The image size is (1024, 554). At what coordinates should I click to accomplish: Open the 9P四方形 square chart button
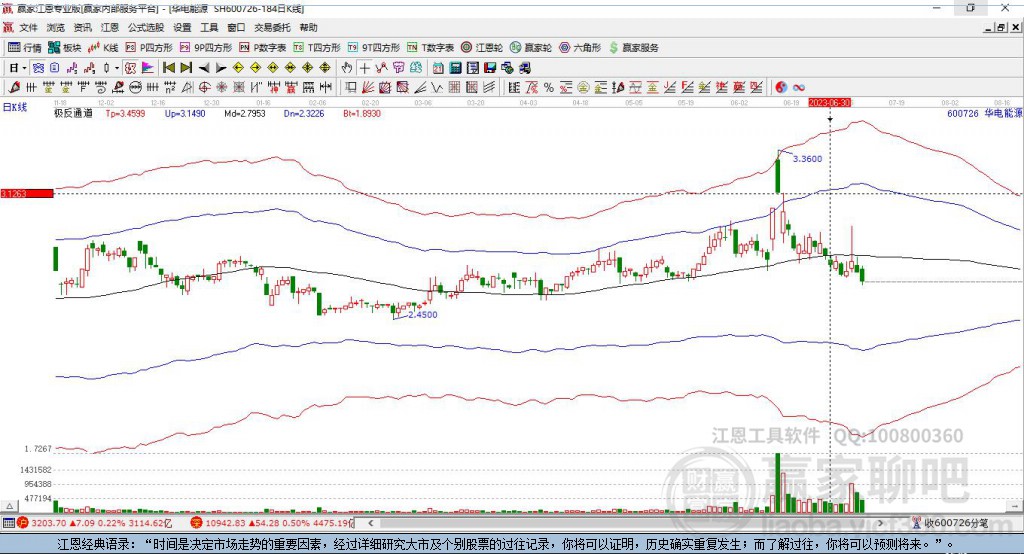(x=212, y=47)
